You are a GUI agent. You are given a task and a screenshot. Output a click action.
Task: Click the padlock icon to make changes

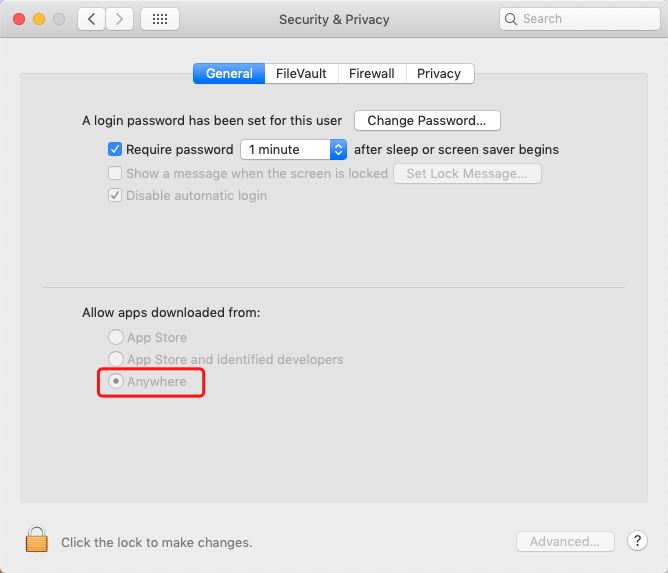coord(37,540)
